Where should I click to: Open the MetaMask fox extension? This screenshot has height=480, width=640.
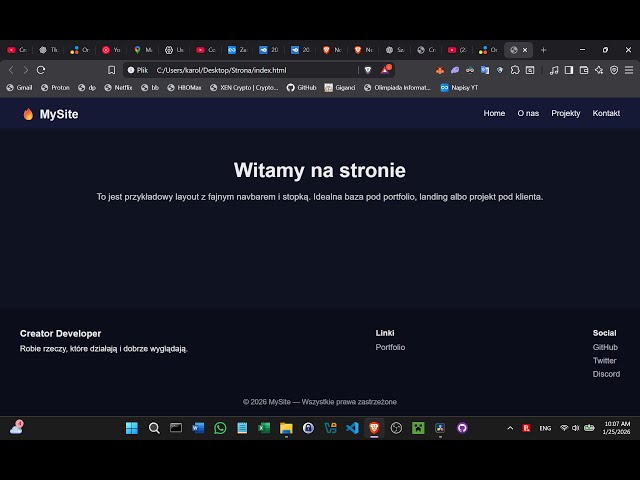440,70
